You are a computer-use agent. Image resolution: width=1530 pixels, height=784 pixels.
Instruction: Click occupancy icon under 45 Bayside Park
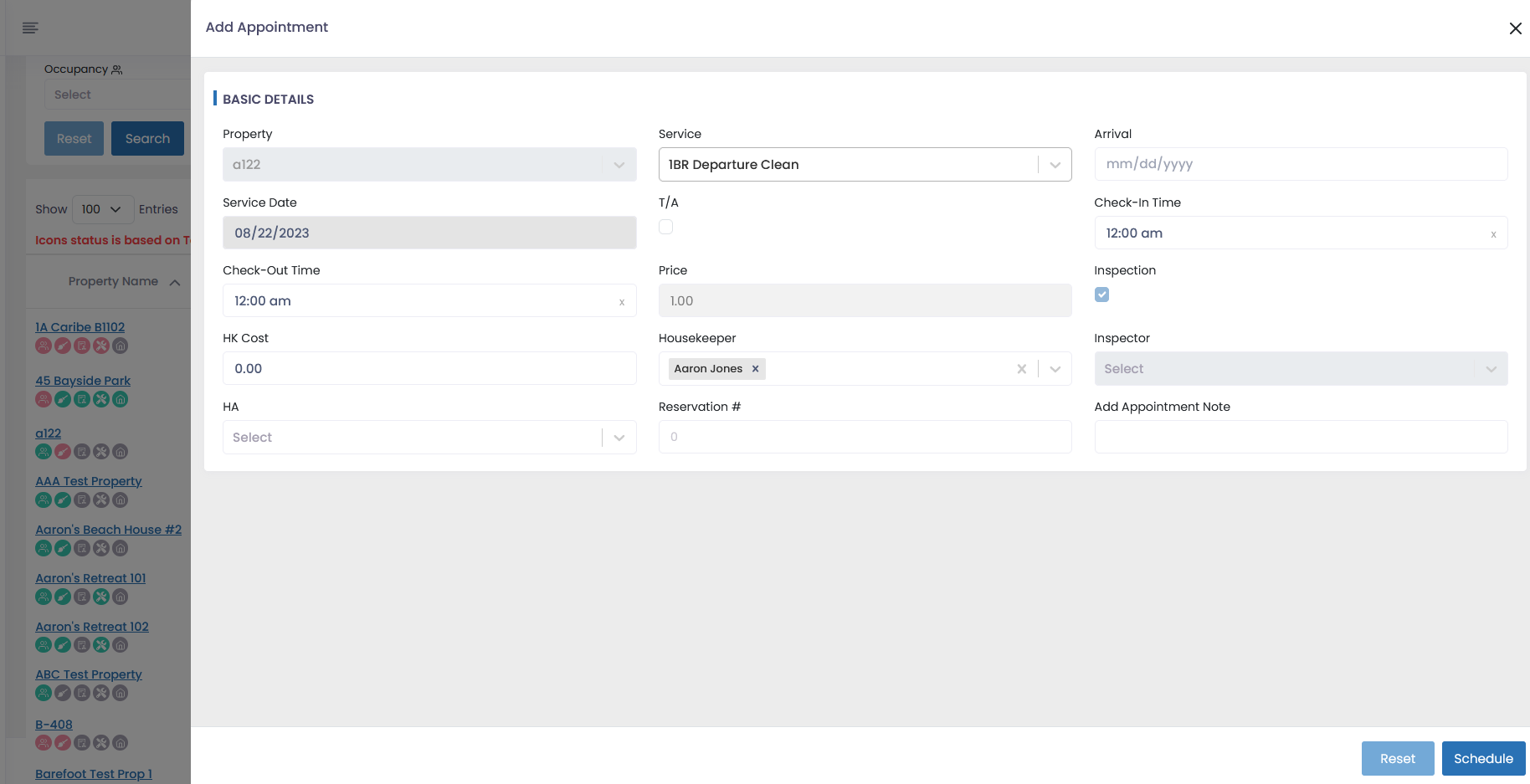pyautogui.click(x=44, y=399)
